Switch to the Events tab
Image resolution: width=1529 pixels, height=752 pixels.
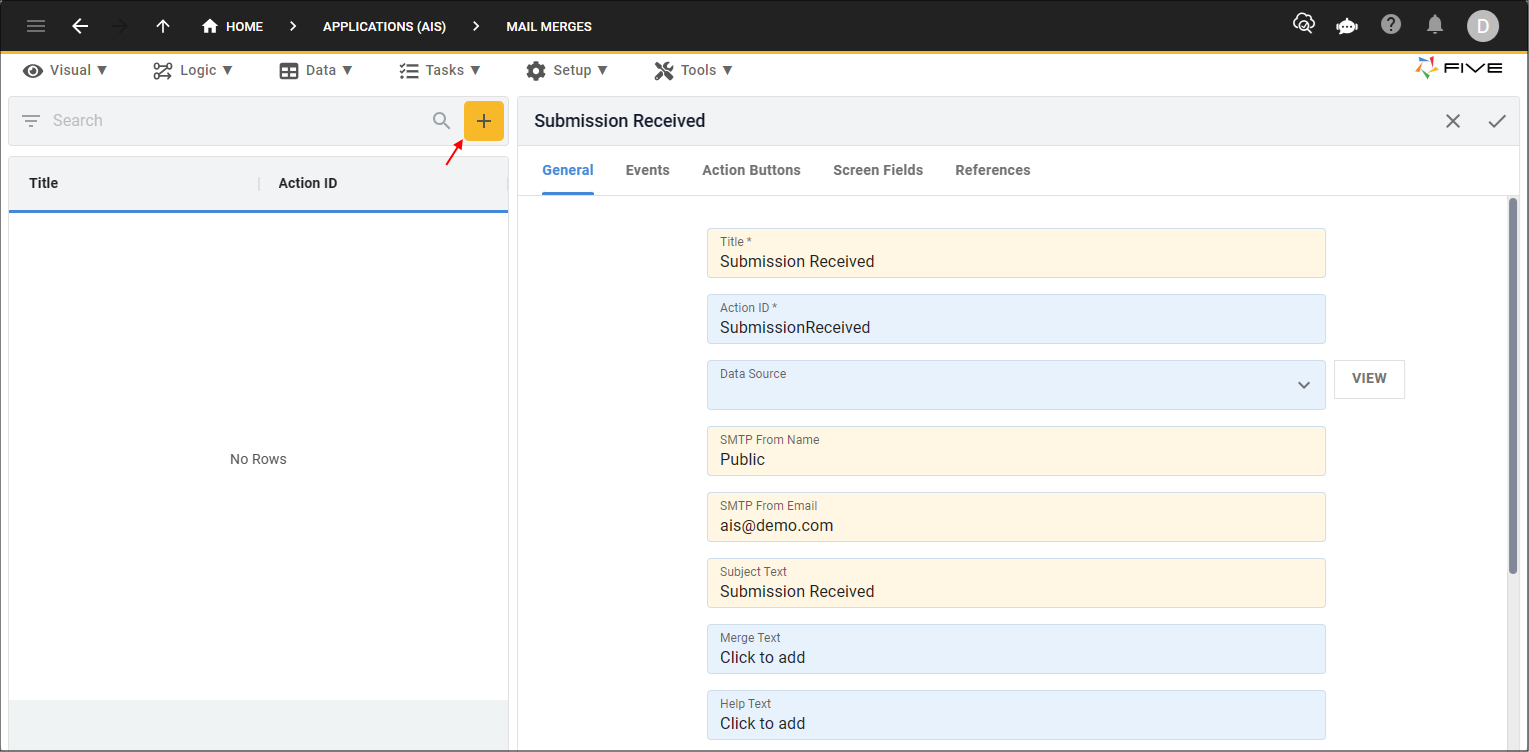pos(647,170)
